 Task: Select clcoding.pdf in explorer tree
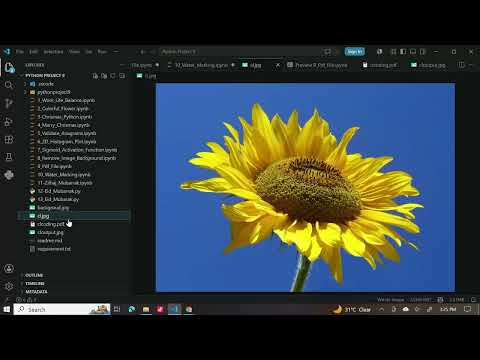tap(51, 224)
